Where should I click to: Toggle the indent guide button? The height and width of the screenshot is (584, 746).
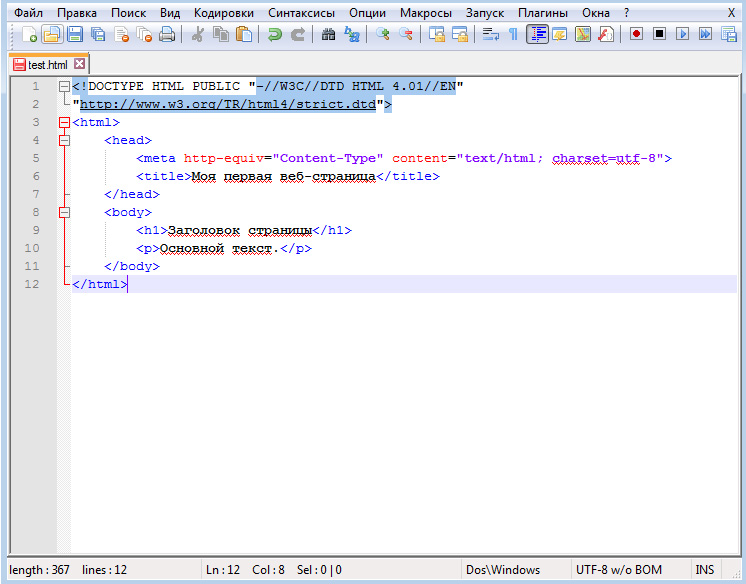pos(537,34)
